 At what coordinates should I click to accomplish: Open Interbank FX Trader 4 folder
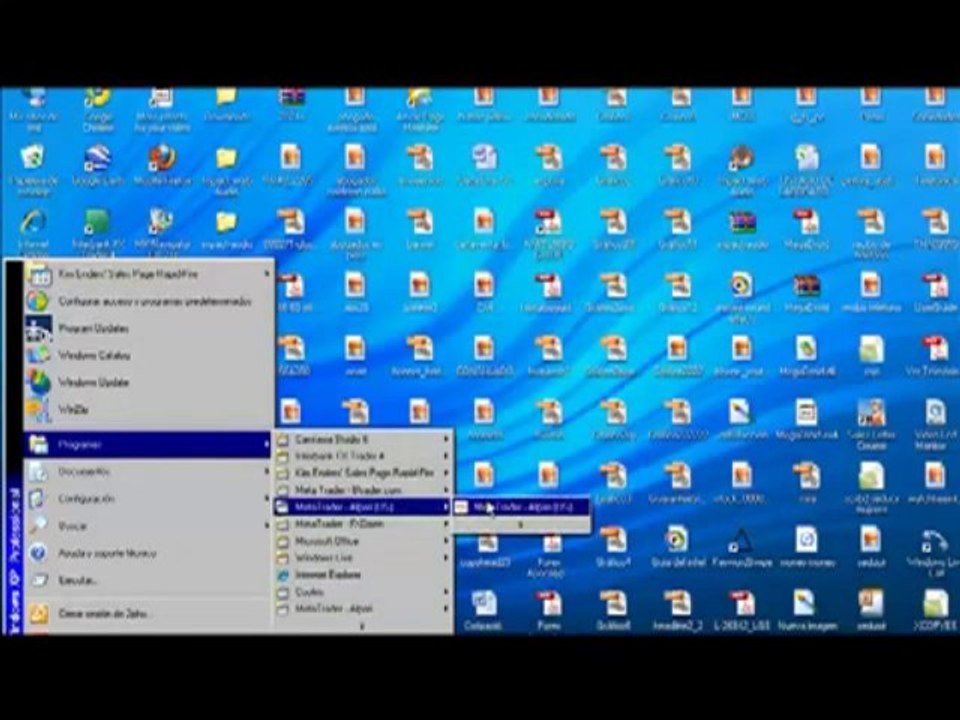(x=364, y=456)
